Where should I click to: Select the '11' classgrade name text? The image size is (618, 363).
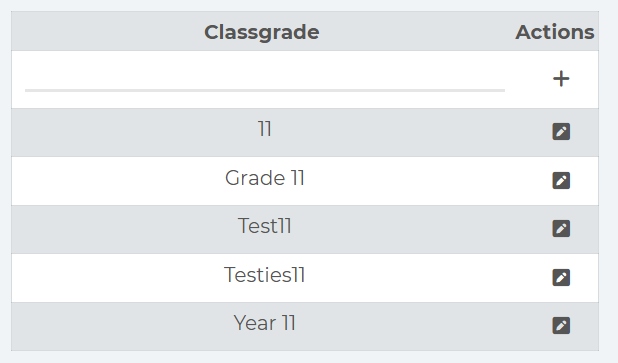(265, 129)
